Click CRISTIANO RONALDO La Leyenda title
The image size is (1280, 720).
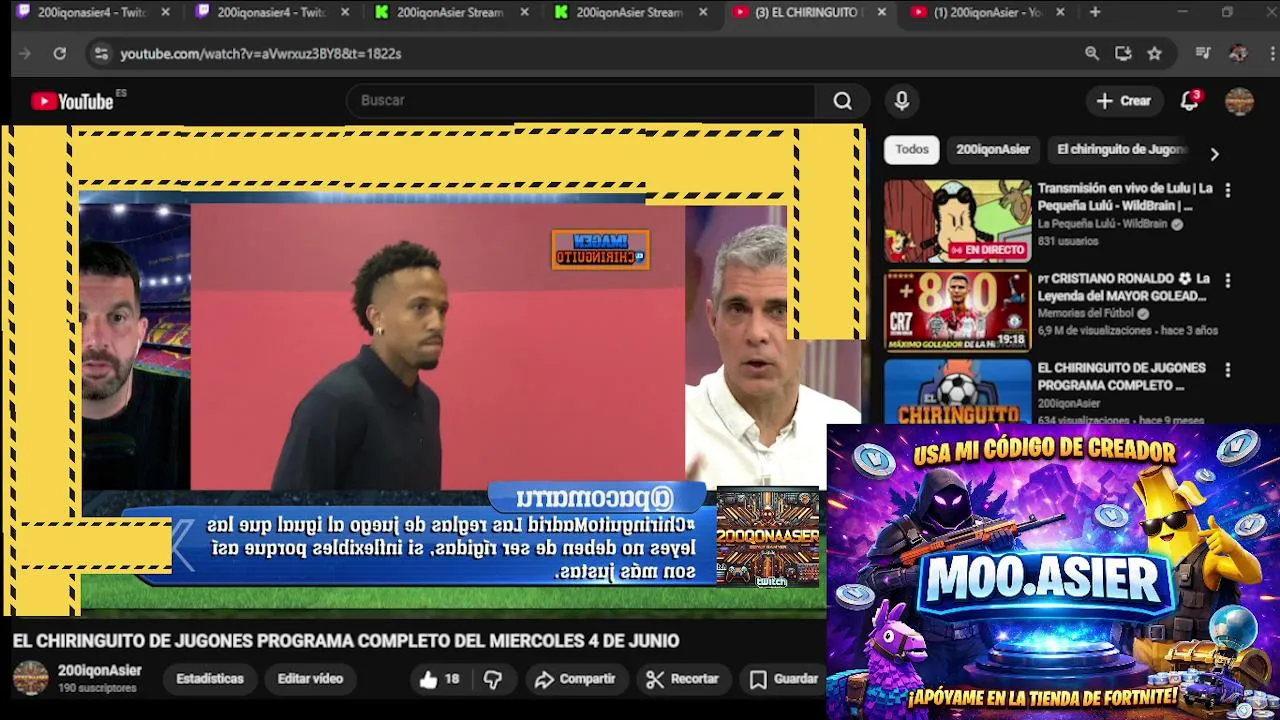pos(1123,287)
